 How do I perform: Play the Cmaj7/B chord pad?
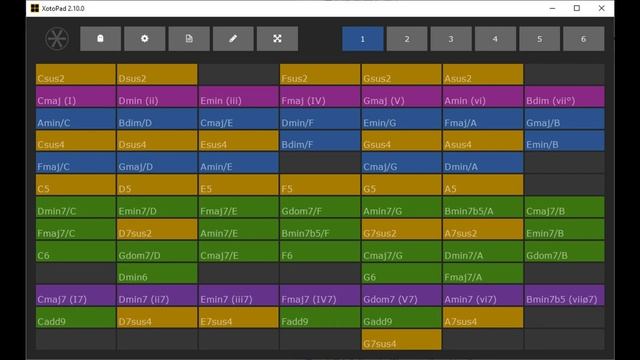point(564,207)
